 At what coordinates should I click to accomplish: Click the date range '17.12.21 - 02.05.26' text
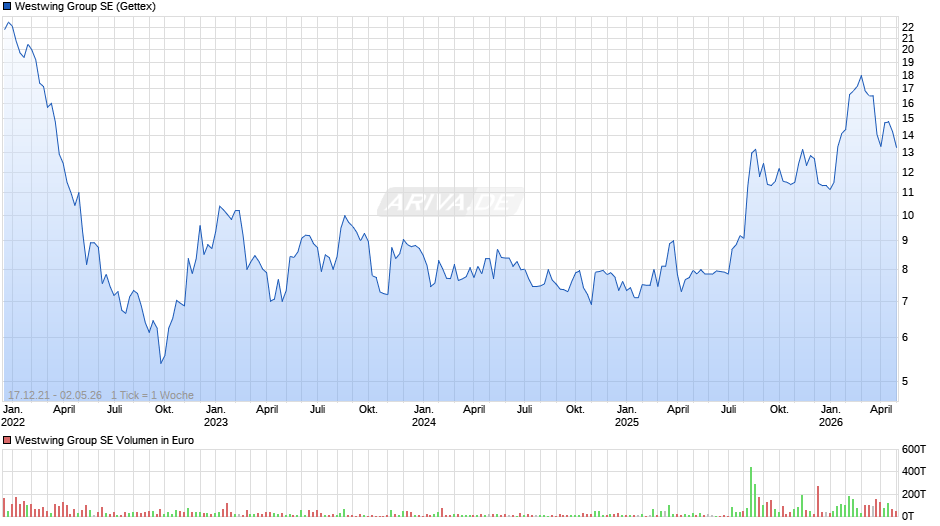point(55,395)
